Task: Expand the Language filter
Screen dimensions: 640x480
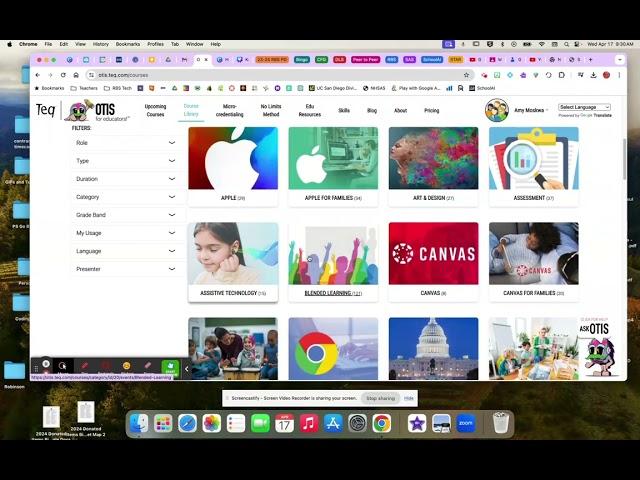Action: [126, 251]
